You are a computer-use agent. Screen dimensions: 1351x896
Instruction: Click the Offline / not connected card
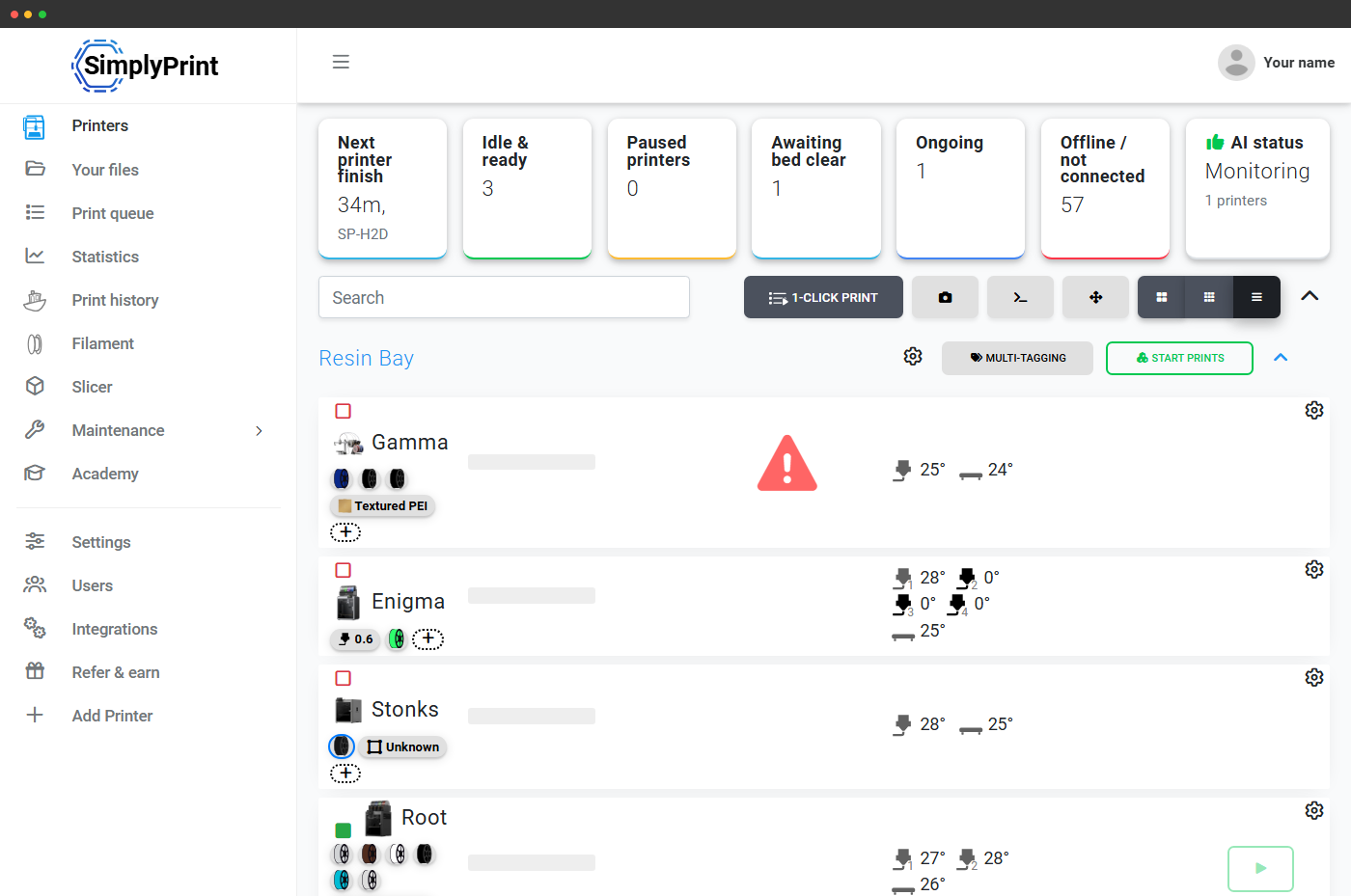[x=1105, y=188]
